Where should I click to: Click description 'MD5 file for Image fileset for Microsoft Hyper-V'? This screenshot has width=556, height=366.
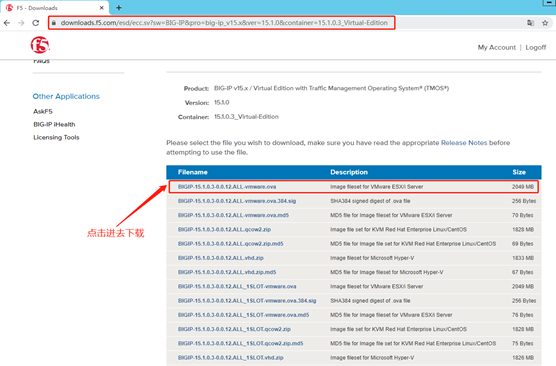click(387, 272)
